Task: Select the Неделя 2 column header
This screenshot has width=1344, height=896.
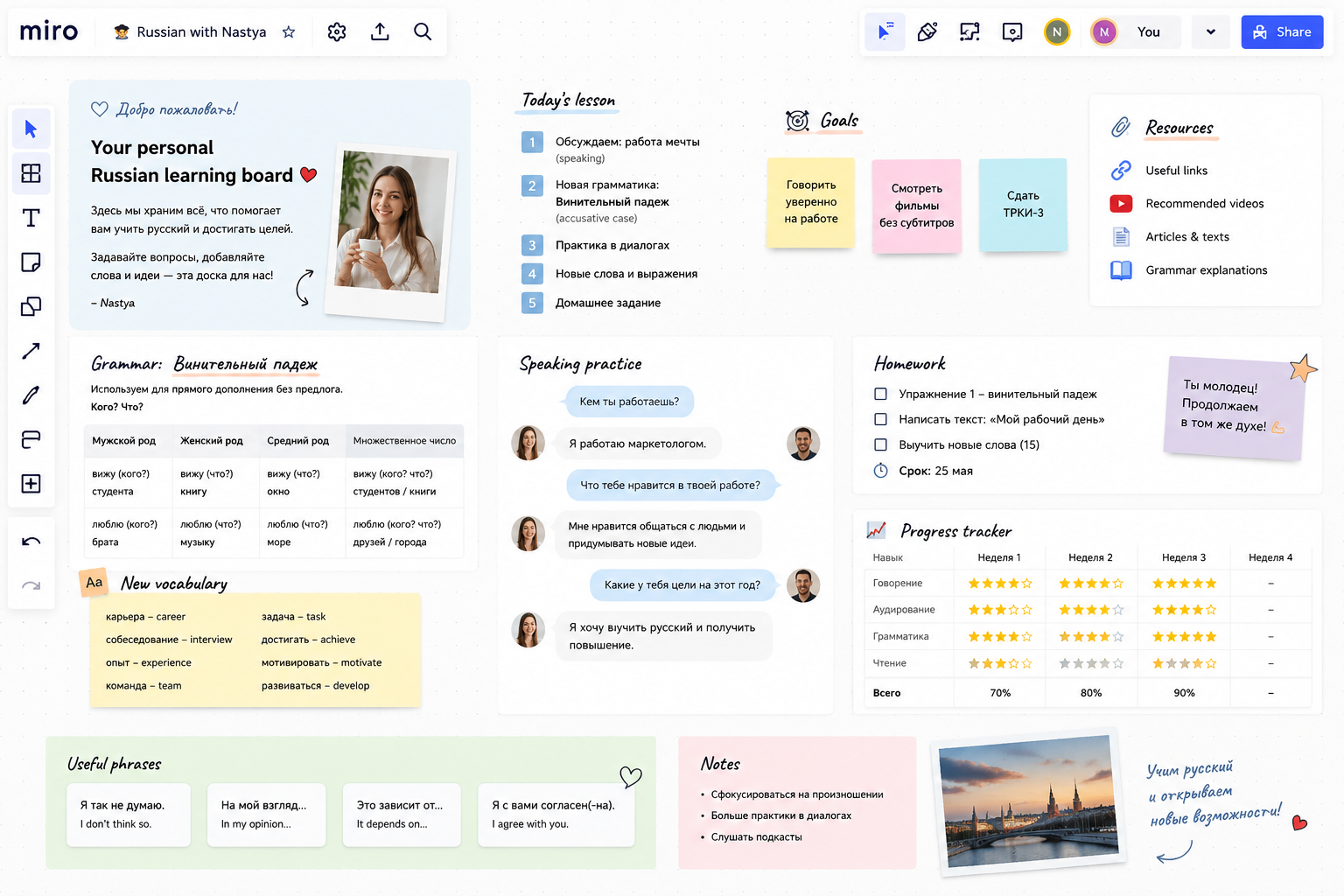Action: click(x=1090, y=557)
